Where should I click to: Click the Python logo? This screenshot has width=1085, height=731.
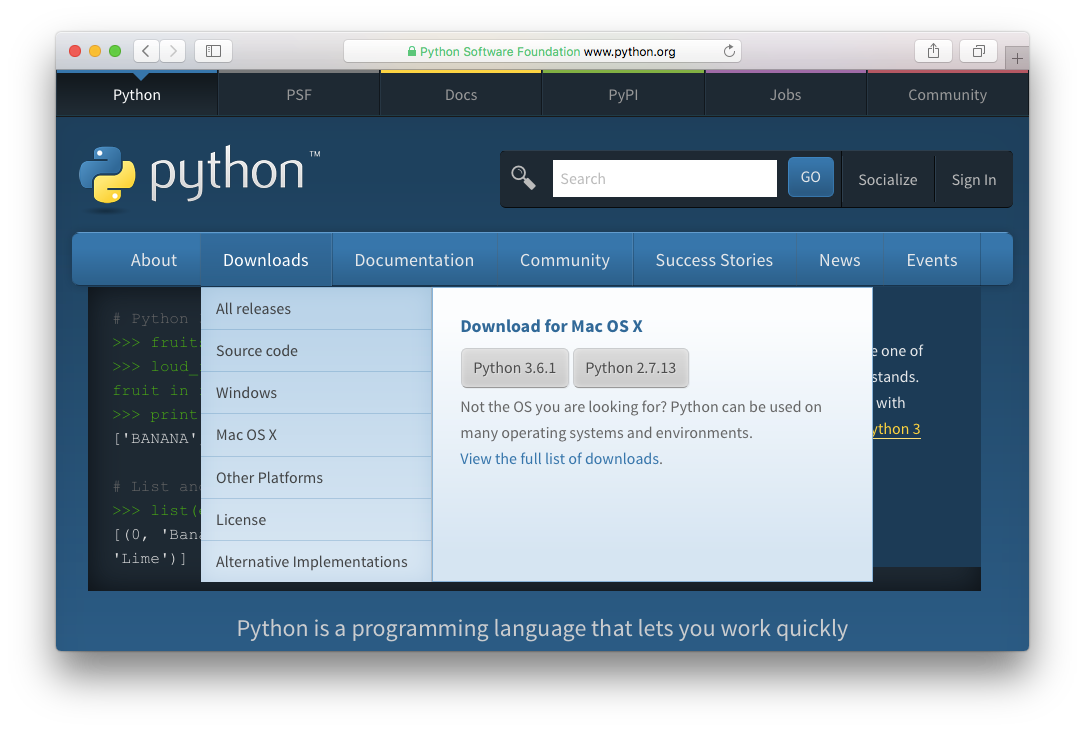click(200, 176)
